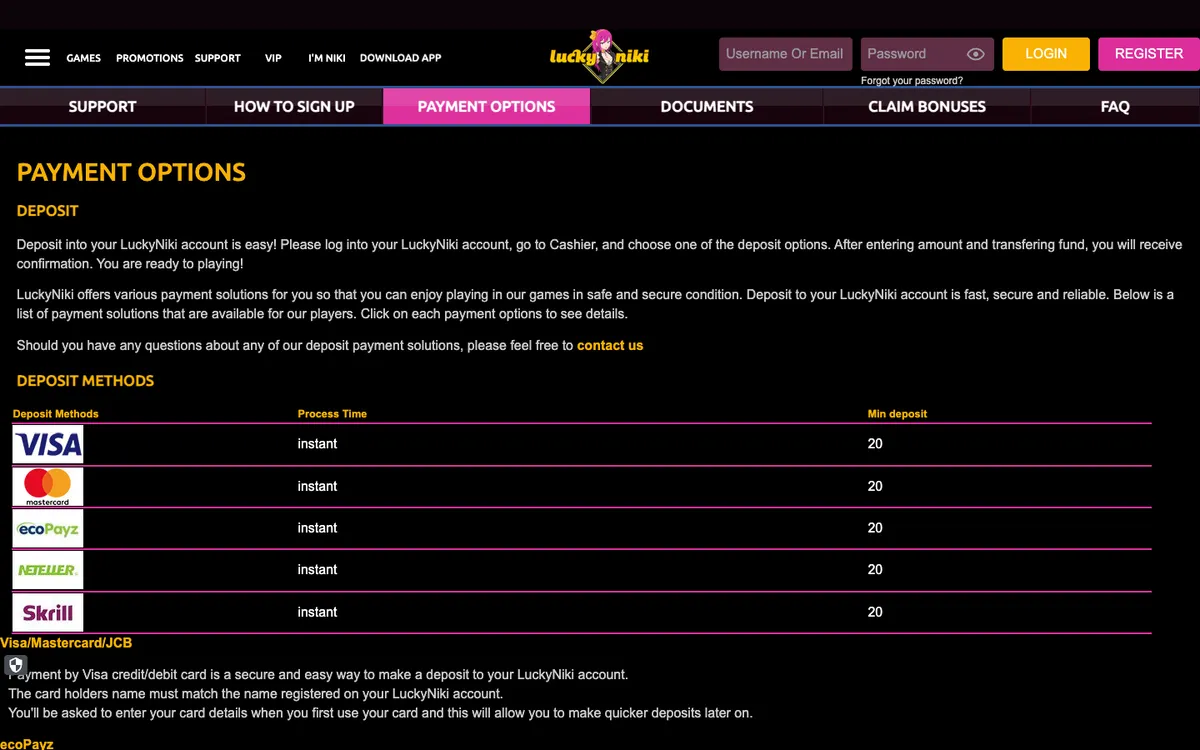Switch to the Documents tab
This screenshot has height=750, width=1200.
click(707, 106)
